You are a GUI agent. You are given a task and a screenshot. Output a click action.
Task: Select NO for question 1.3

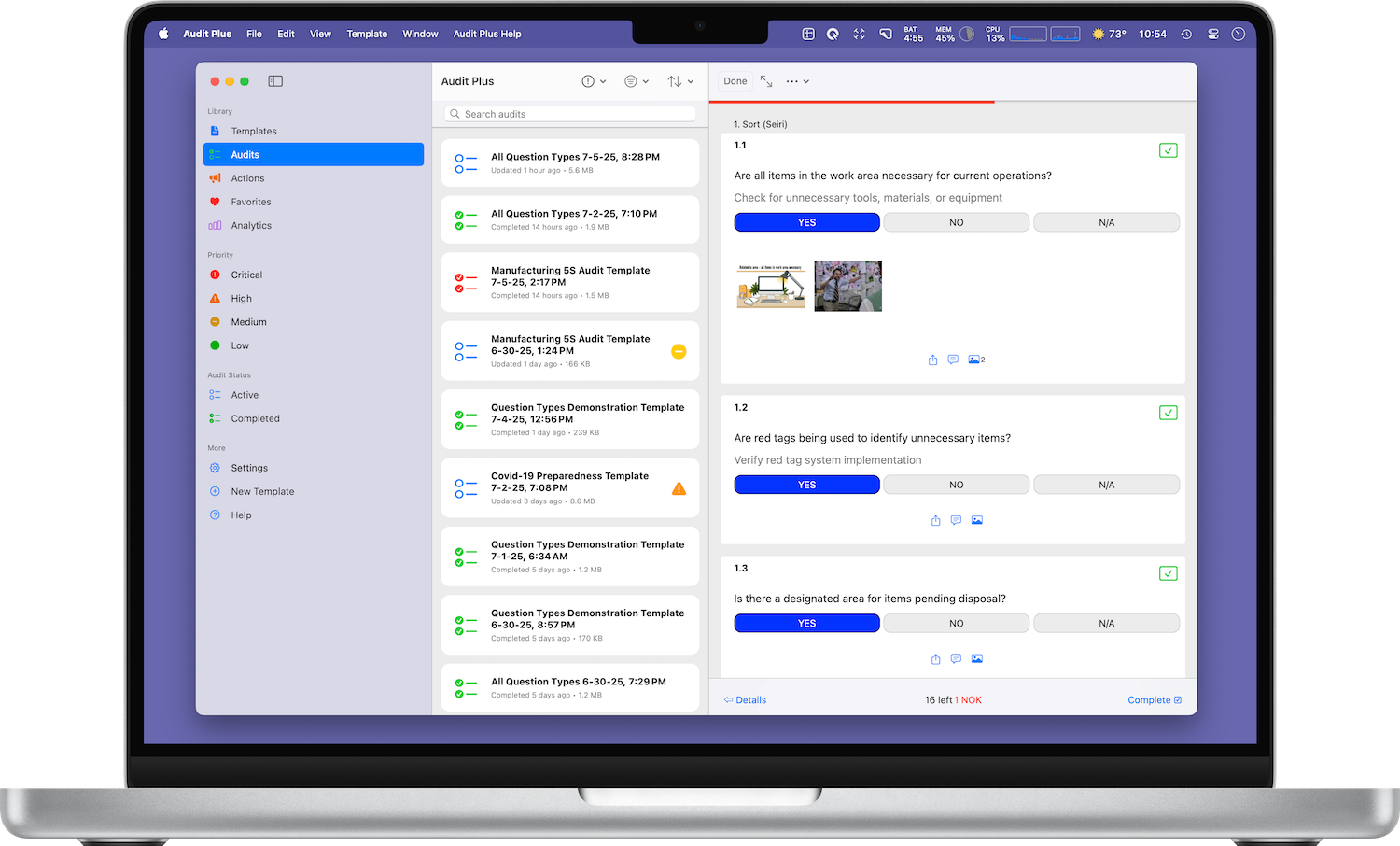(x=957, y=623)
